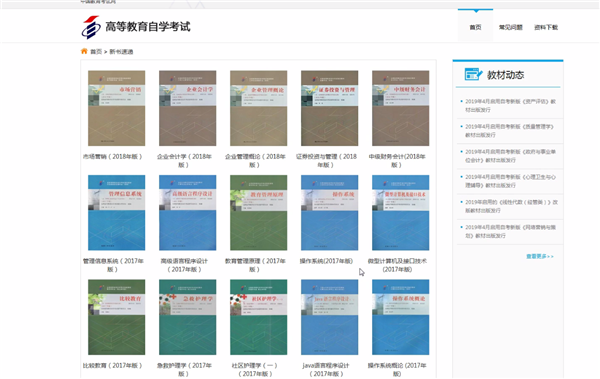600x379 pixels.
Task: Open the 管理信息系统 book cover
Action: pyautogui.click(x=116, y=212)
